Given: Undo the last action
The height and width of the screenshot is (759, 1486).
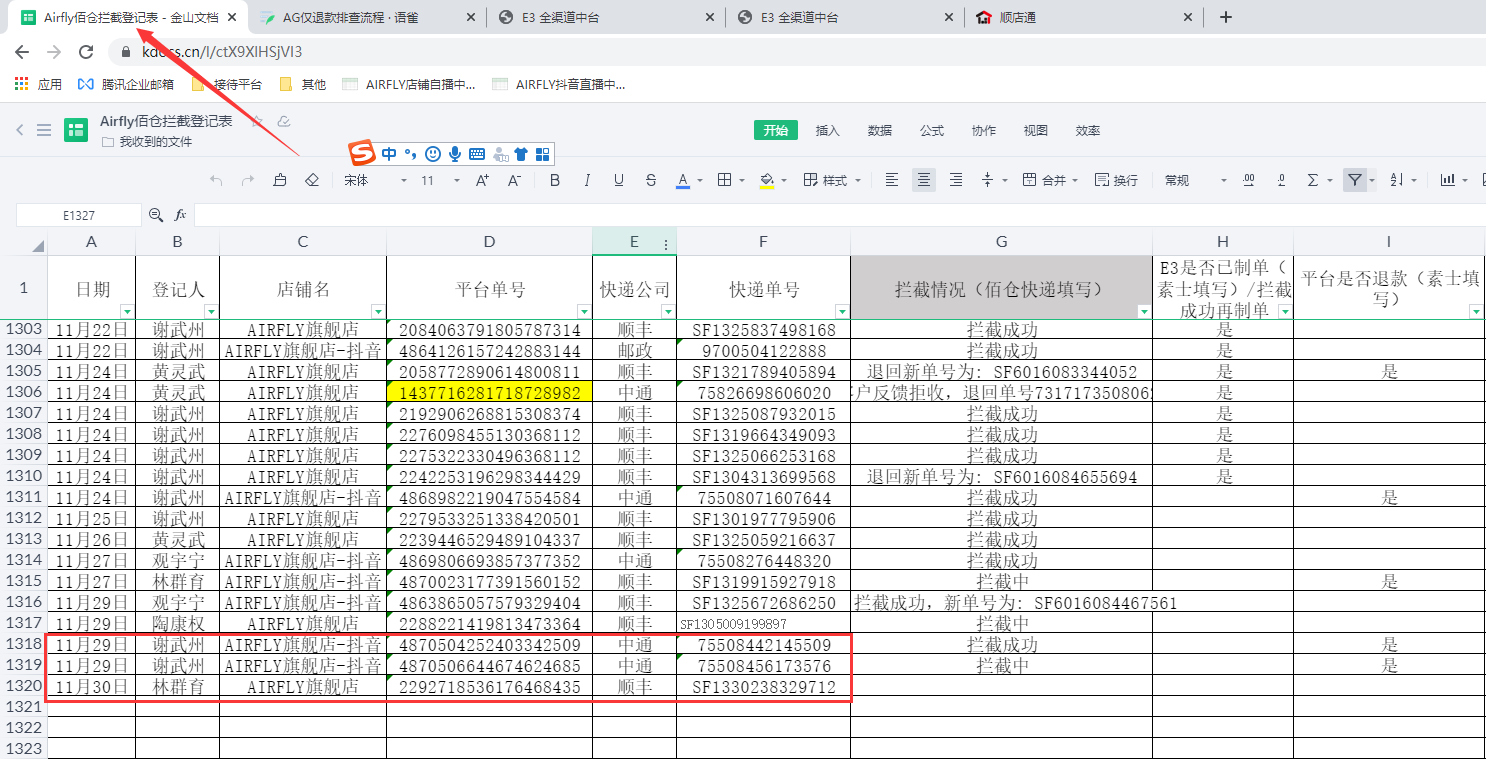Looking at the screenshot, I should pos(216,180).
